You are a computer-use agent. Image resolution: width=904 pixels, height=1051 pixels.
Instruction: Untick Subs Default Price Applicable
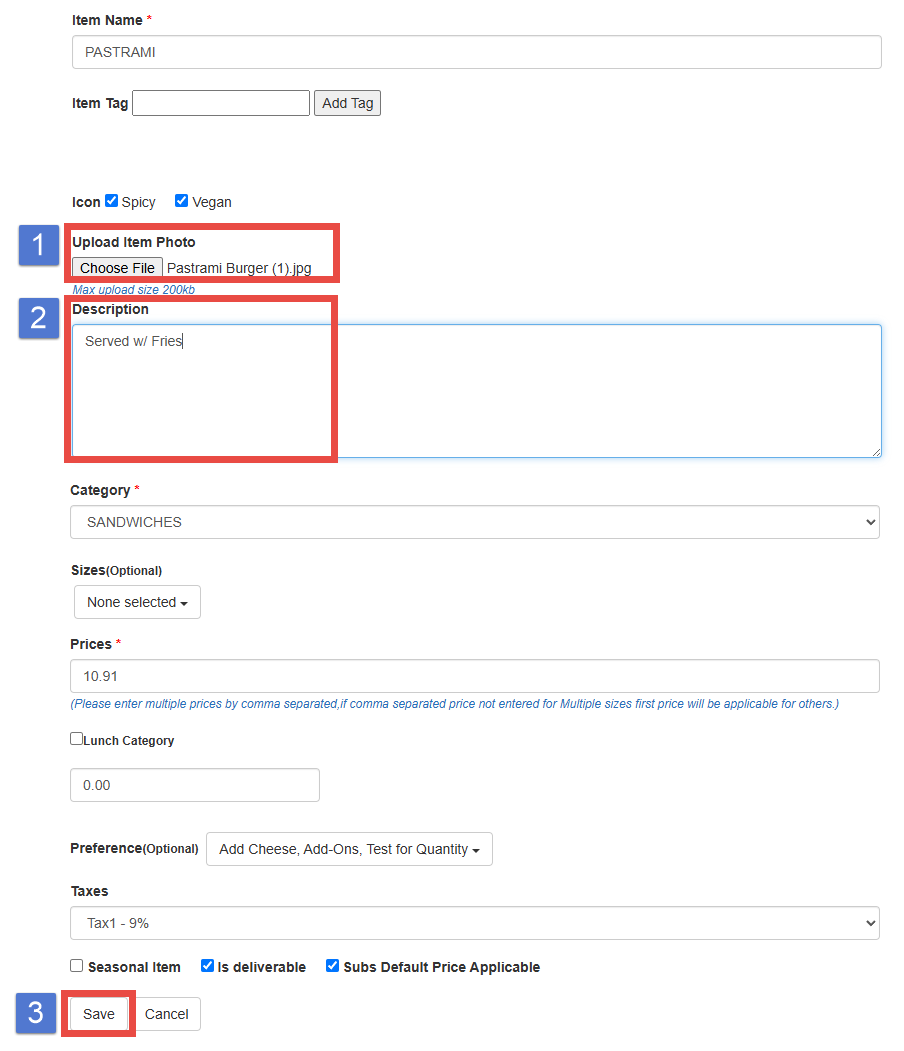332,966
